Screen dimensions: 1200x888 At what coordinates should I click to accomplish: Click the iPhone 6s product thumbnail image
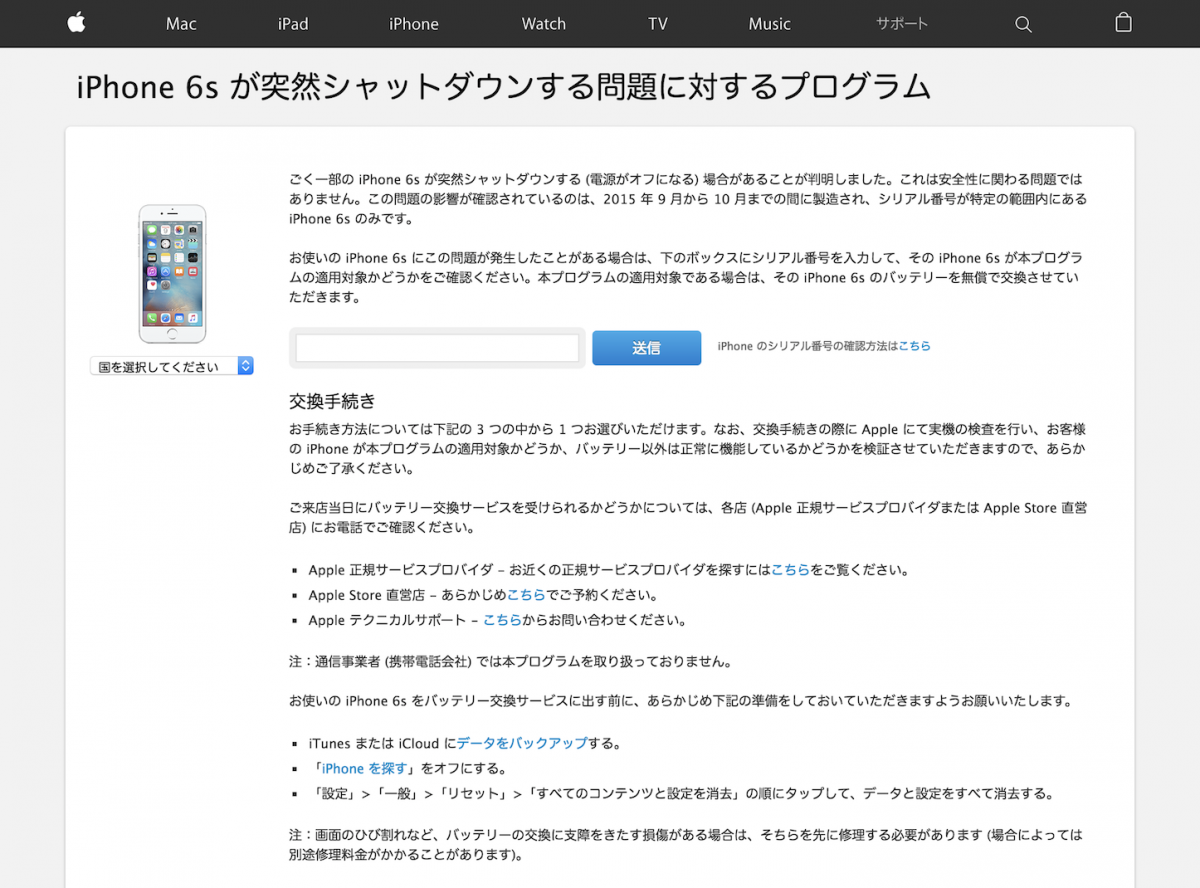coord(172,272)
